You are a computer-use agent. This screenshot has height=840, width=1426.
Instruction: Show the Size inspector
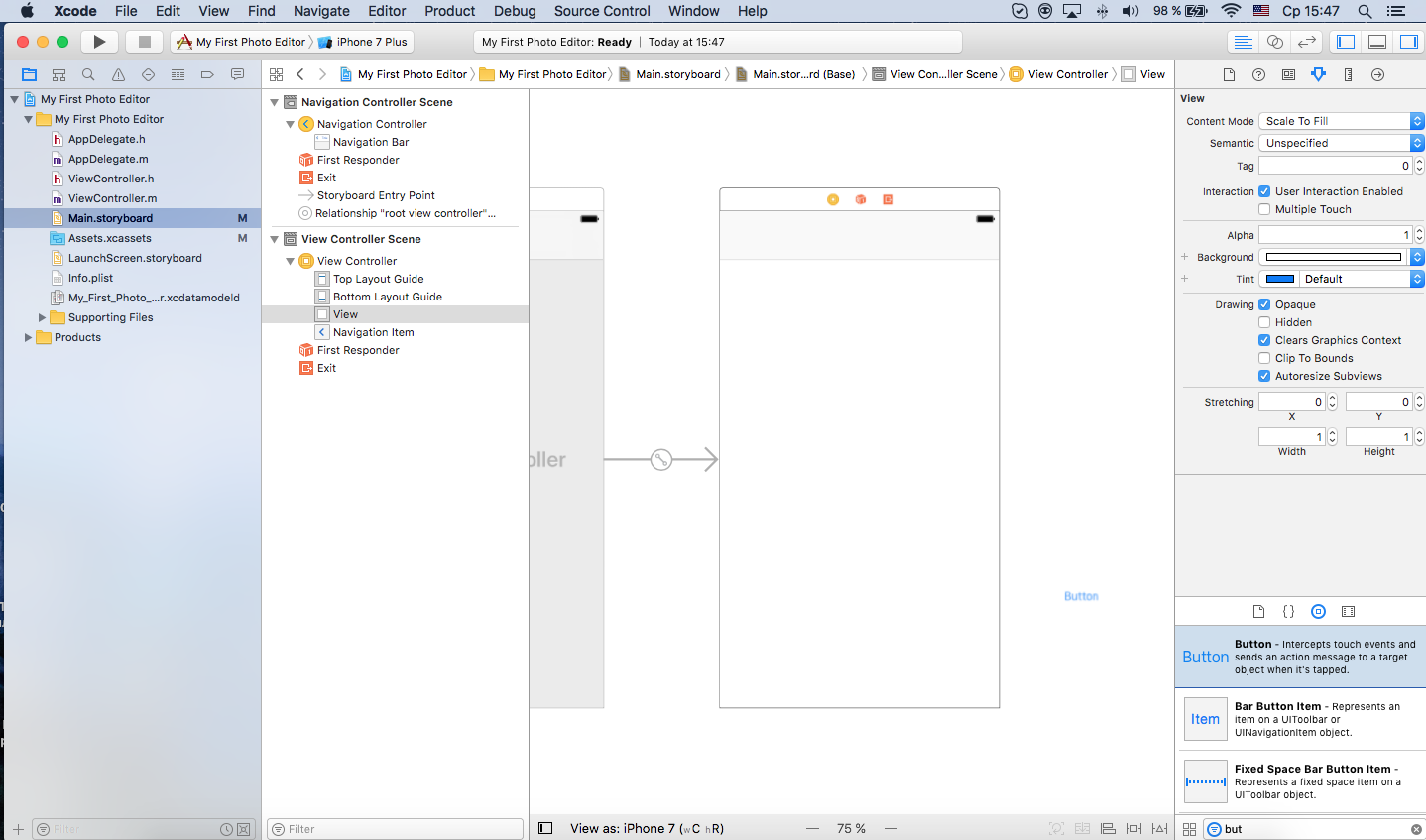[1348, 74]
